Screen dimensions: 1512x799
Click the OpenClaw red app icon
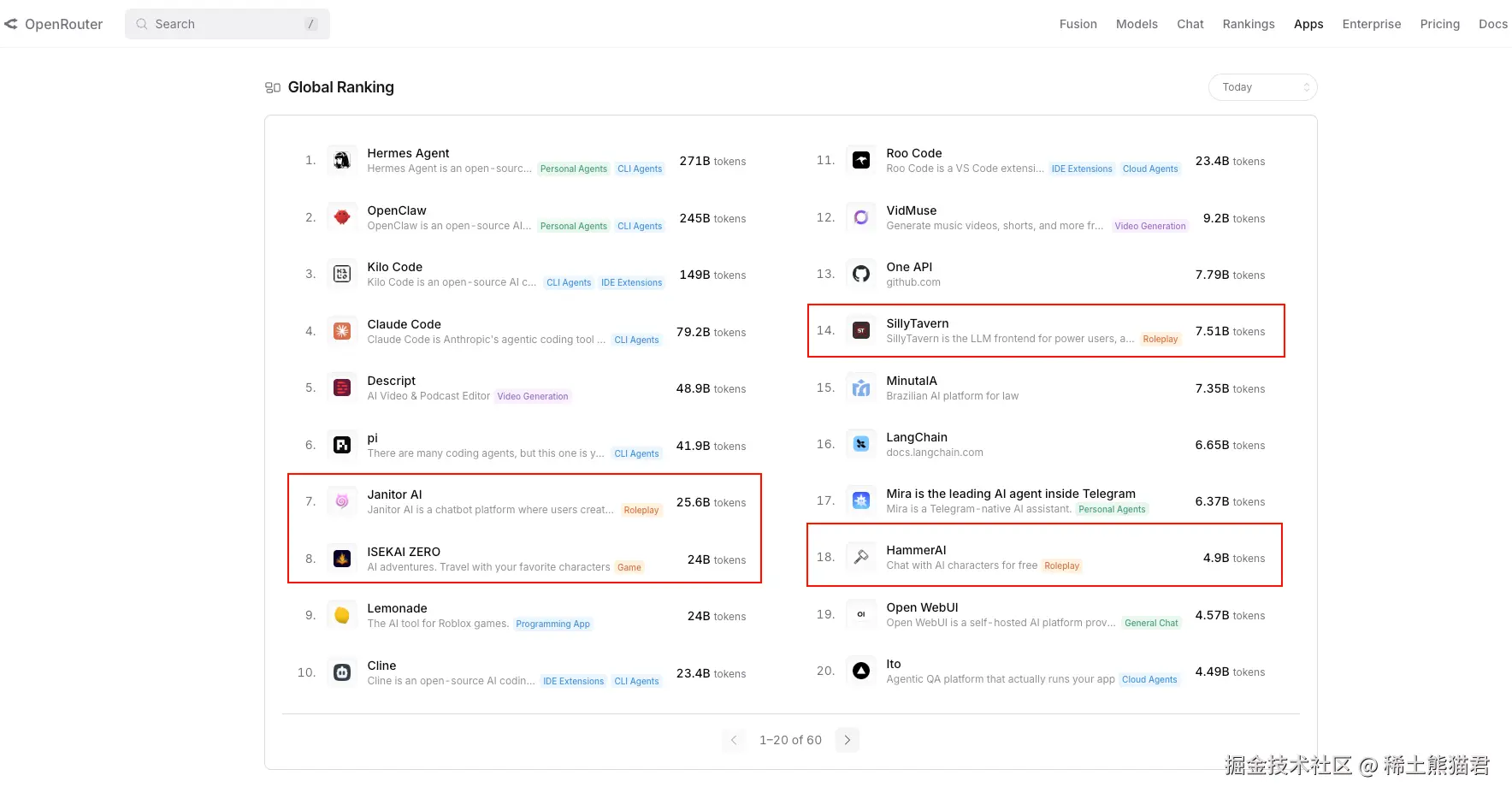342,217
